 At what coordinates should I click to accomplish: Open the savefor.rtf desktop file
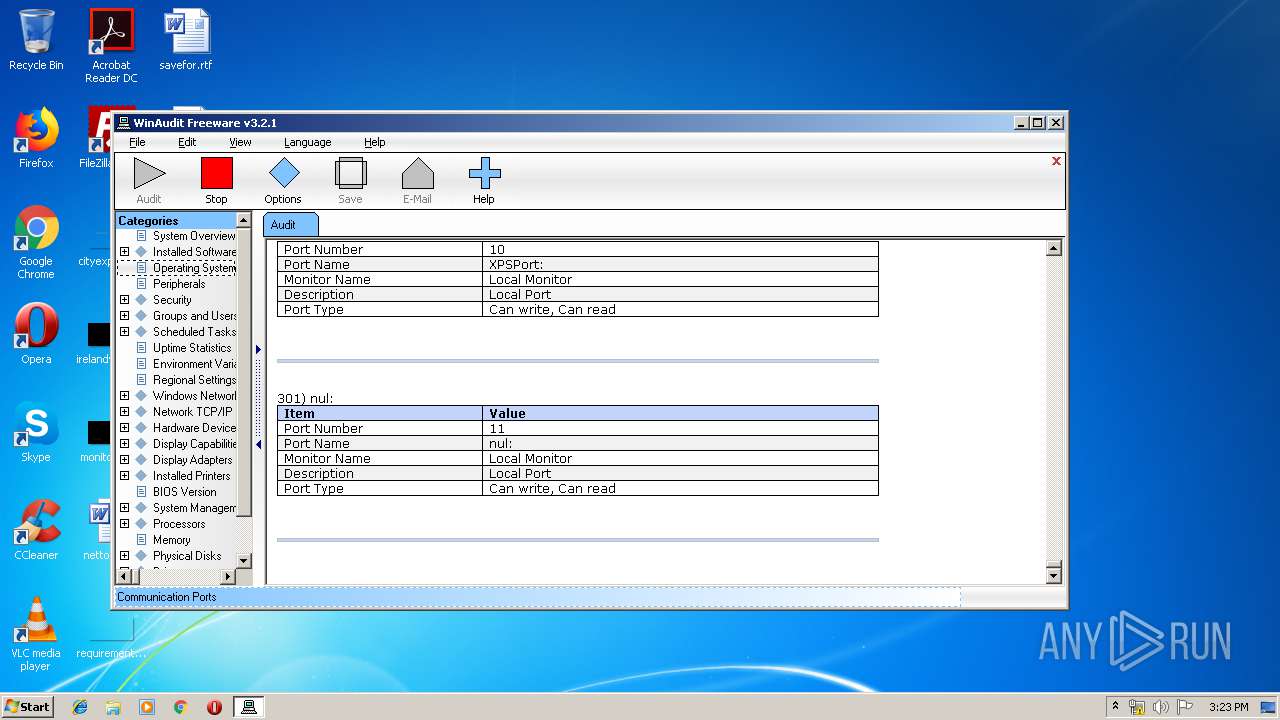186,40
